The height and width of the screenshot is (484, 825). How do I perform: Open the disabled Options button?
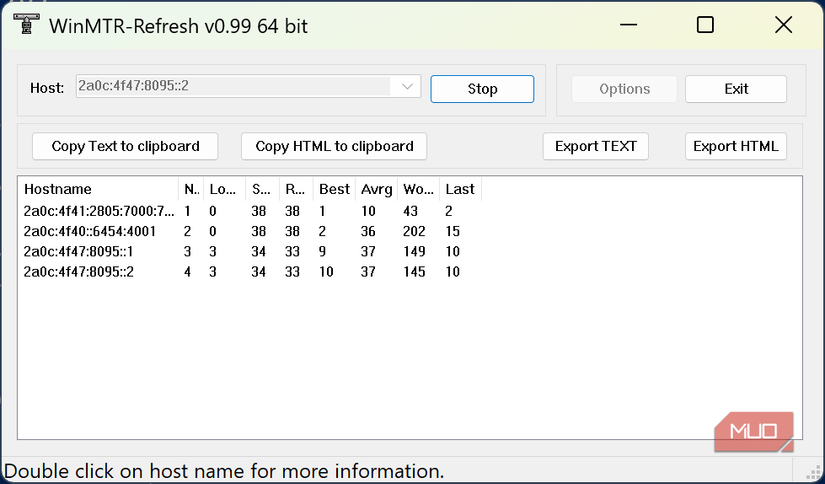pos(624,89)
